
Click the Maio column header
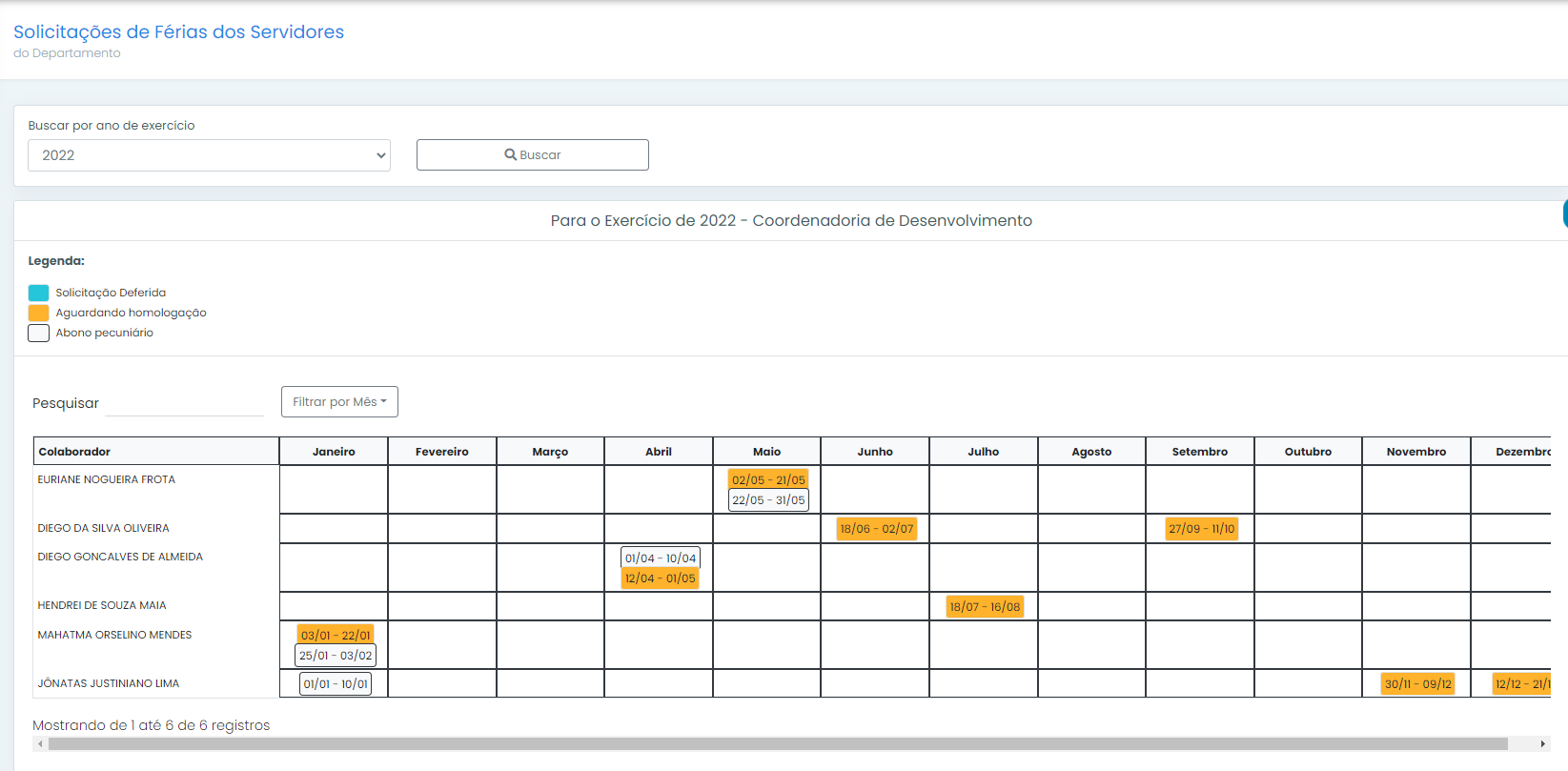coord(766,452)
